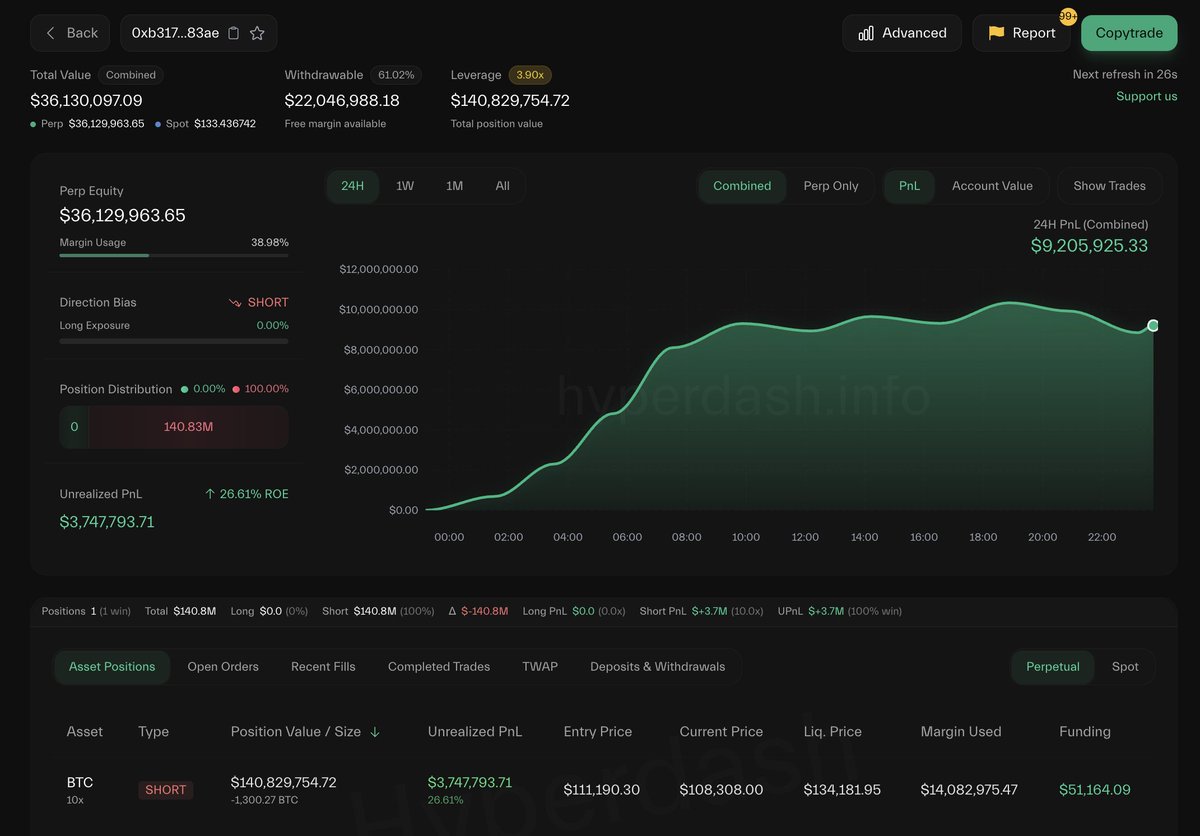Screen dimensions: 1200x836
Task: Switch chart to Perp Only view
Action: point(832,185)
